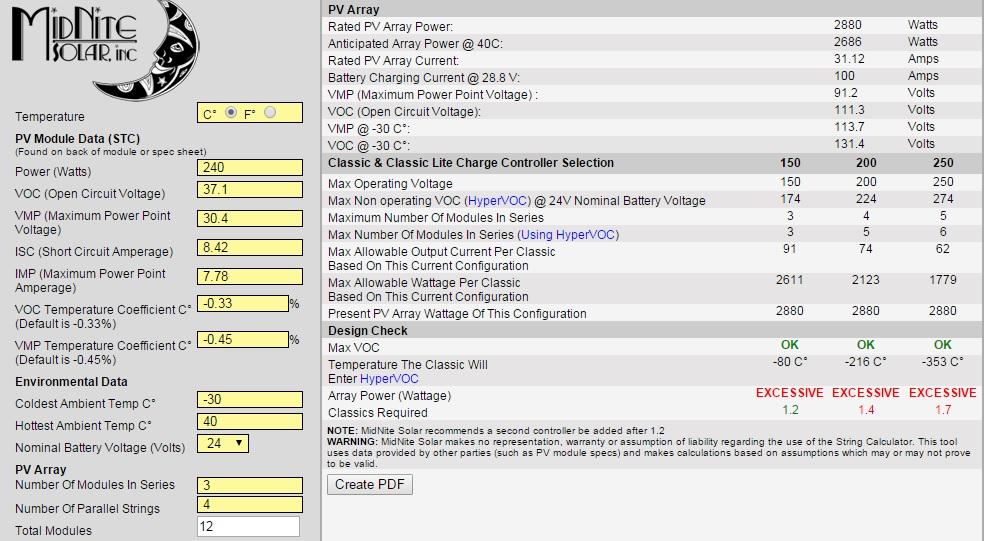Click the Number Of Modules In Series field
This screenshot has height=541, width=984.
tap(250, 485)
